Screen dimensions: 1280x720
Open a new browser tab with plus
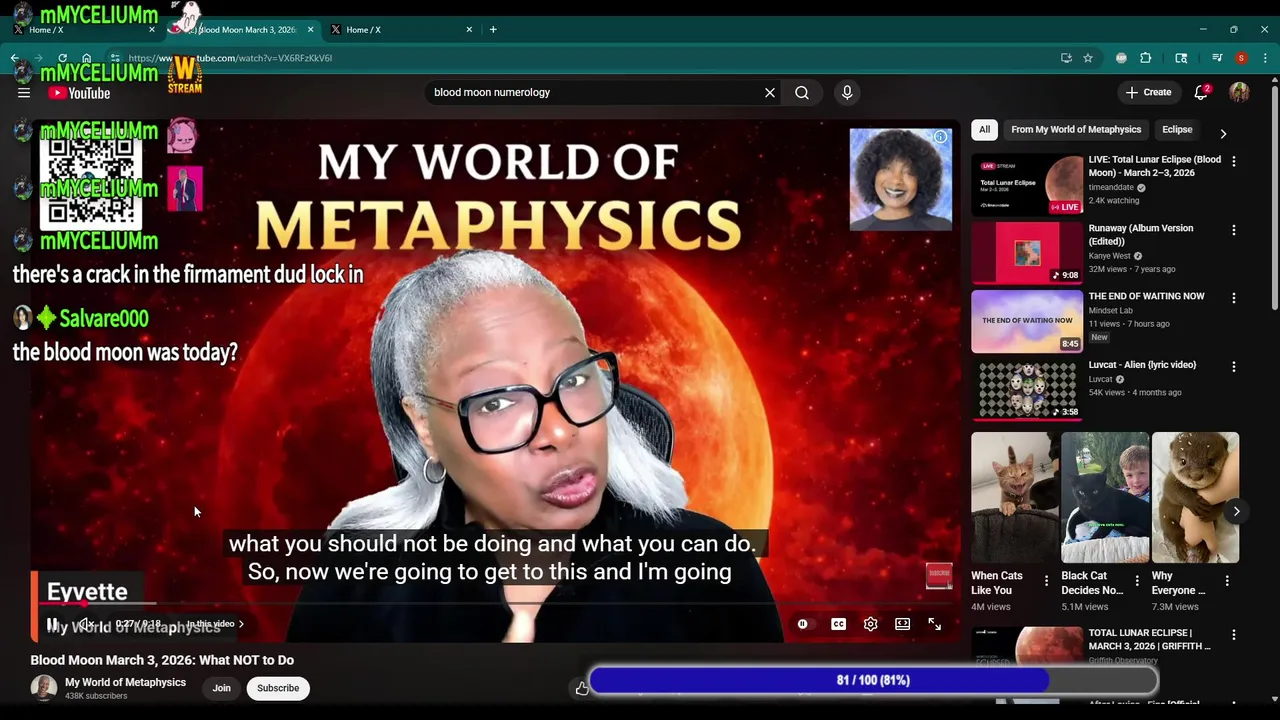click(493, 30)
